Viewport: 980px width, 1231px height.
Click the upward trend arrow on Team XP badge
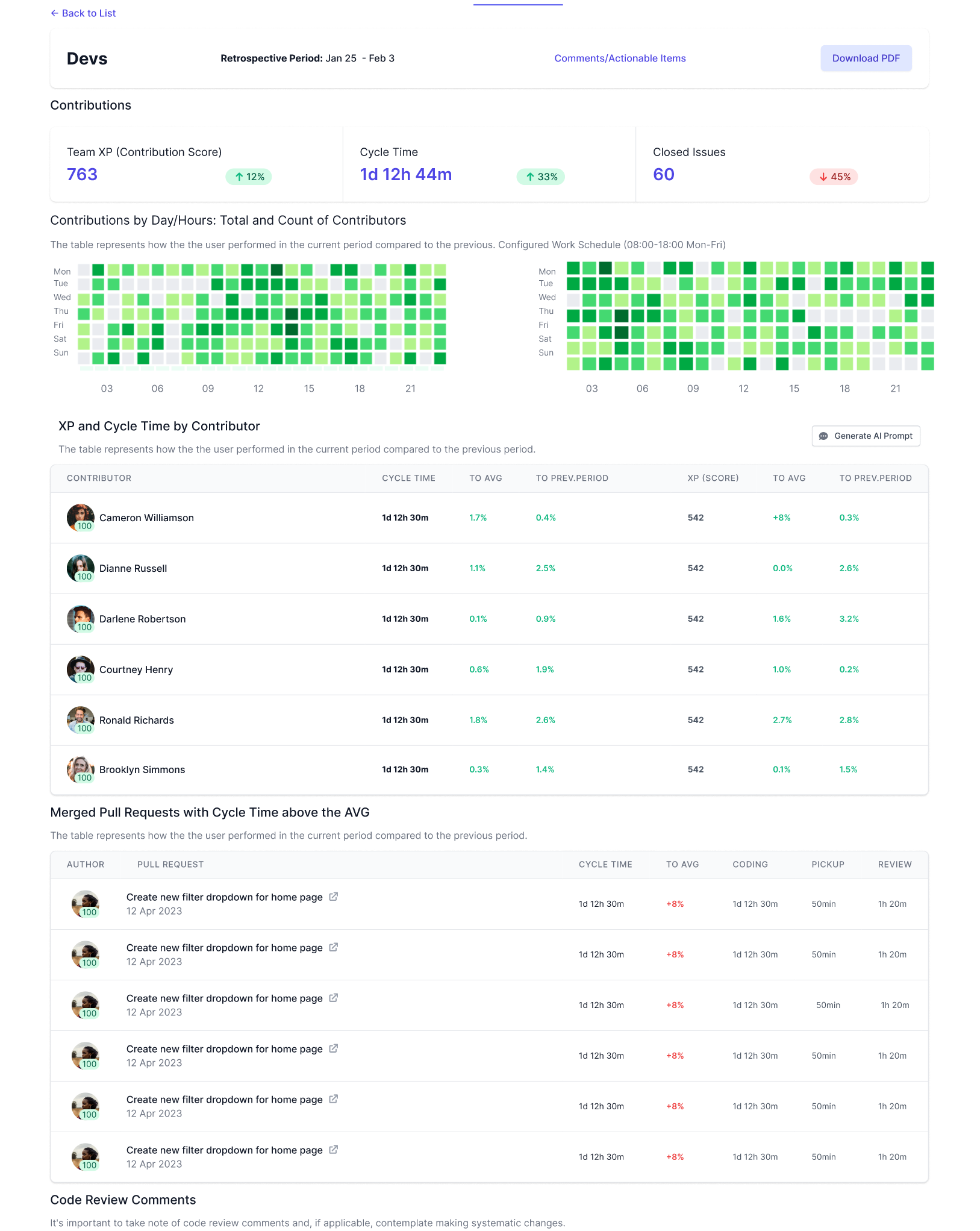coord(238,177)
